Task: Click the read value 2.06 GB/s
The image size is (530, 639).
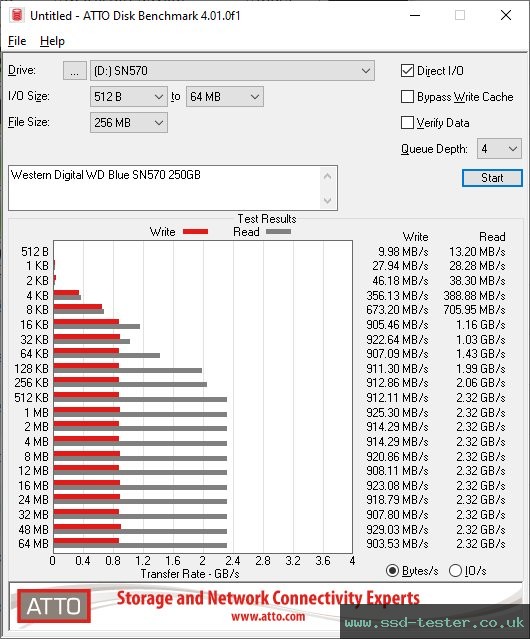Action: tap(480, 383)
